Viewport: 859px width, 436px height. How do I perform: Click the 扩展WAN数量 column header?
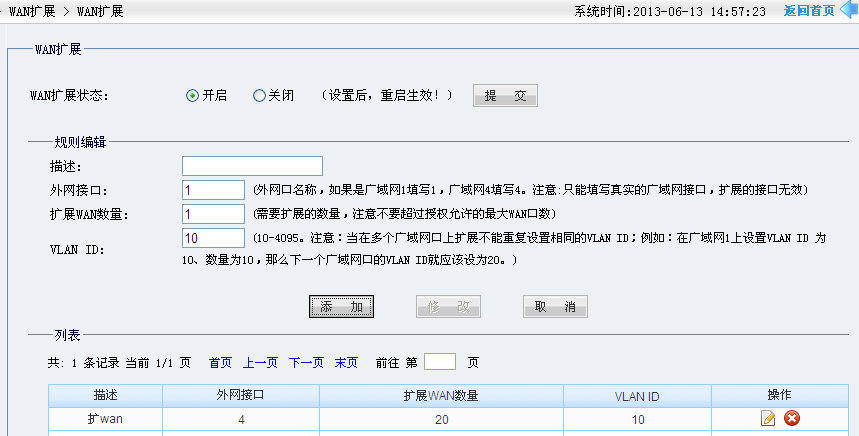click(441, 396)
